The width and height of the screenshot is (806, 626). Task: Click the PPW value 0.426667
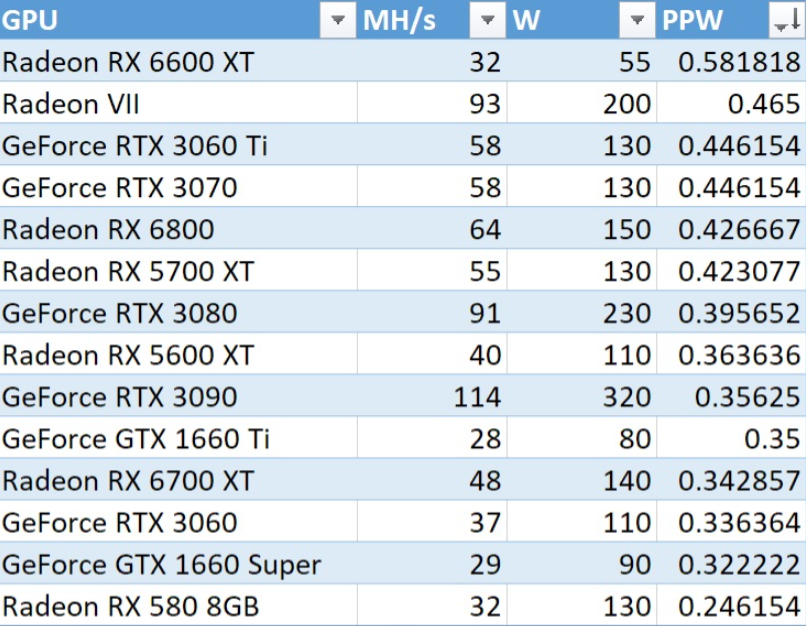pyautogui.click(x=739, y=229)
